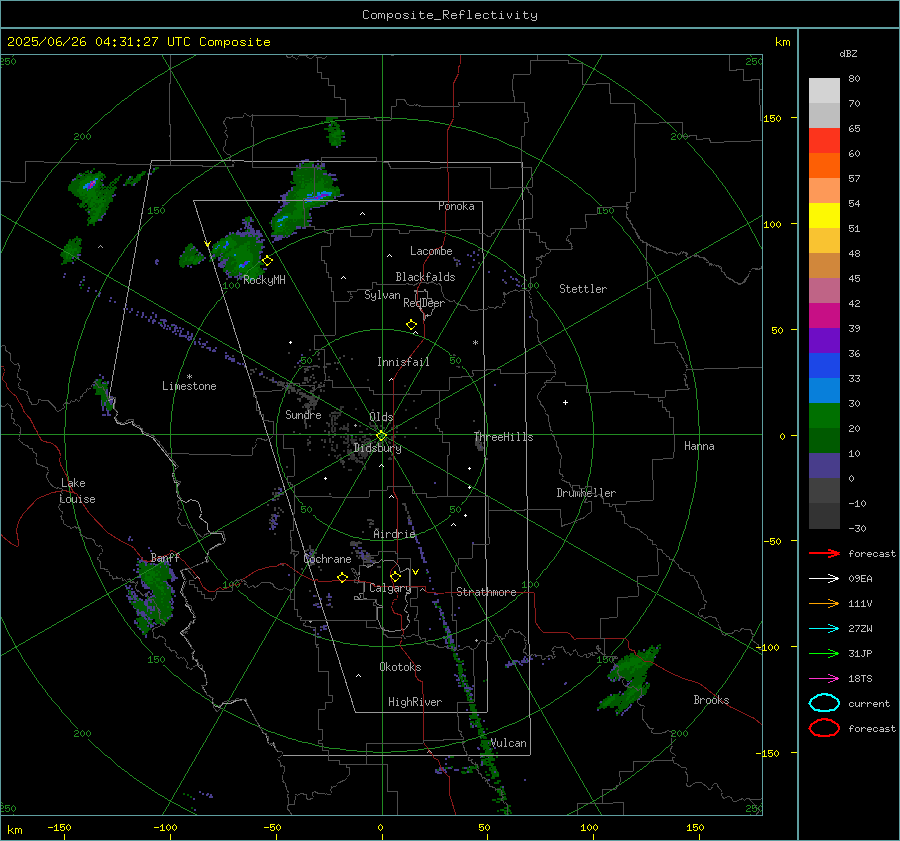Click the Didsbury label

377,448
